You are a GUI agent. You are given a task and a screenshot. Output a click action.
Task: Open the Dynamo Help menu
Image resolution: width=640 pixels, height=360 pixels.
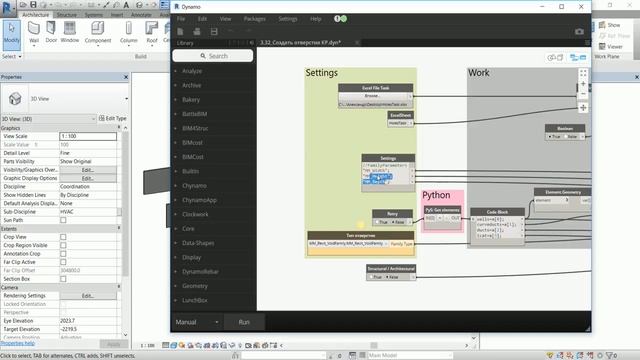coord(315,19)
